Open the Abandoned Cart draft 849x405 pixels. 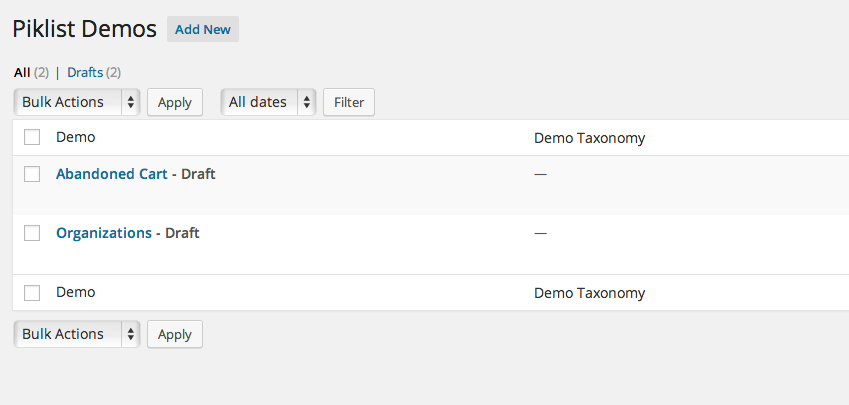(112, 174)
